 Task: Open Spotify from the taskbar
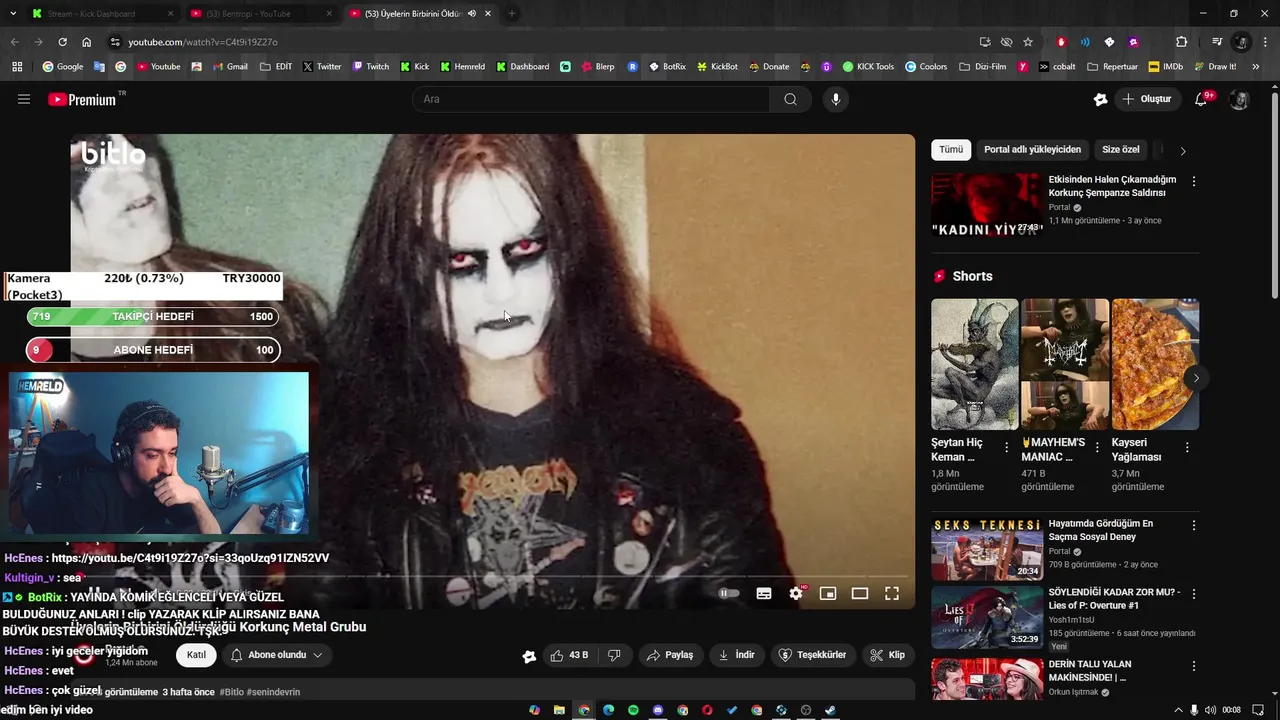pos(633,710)
